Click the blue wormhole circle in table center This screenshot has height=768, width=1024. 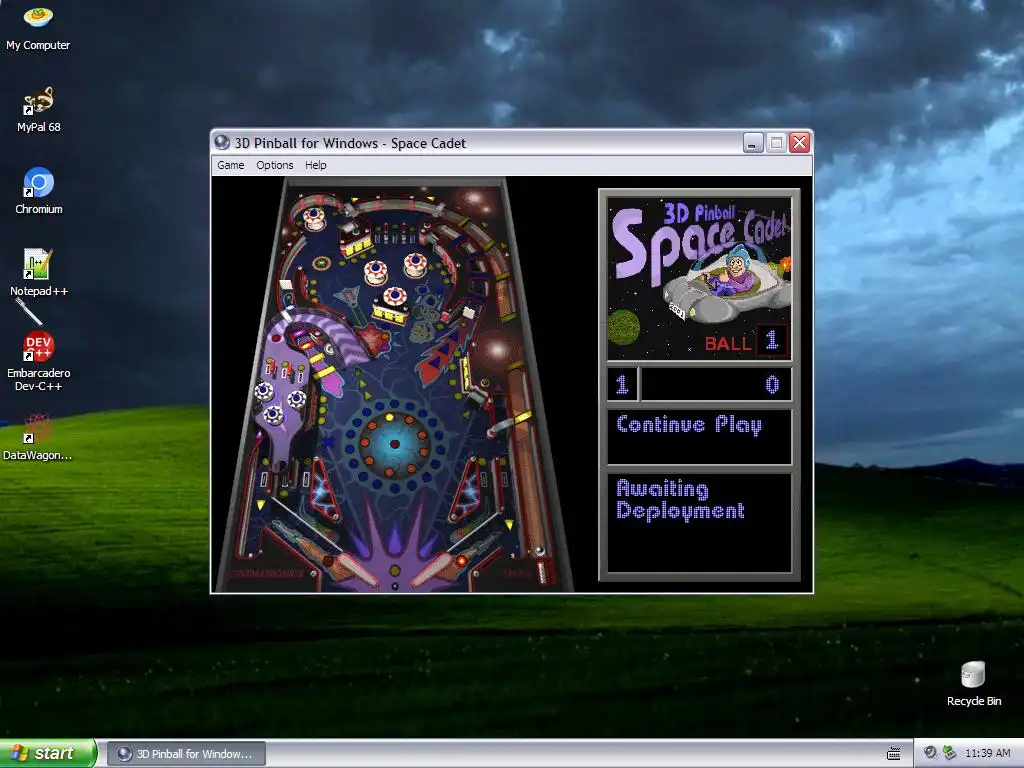point(394,443)
